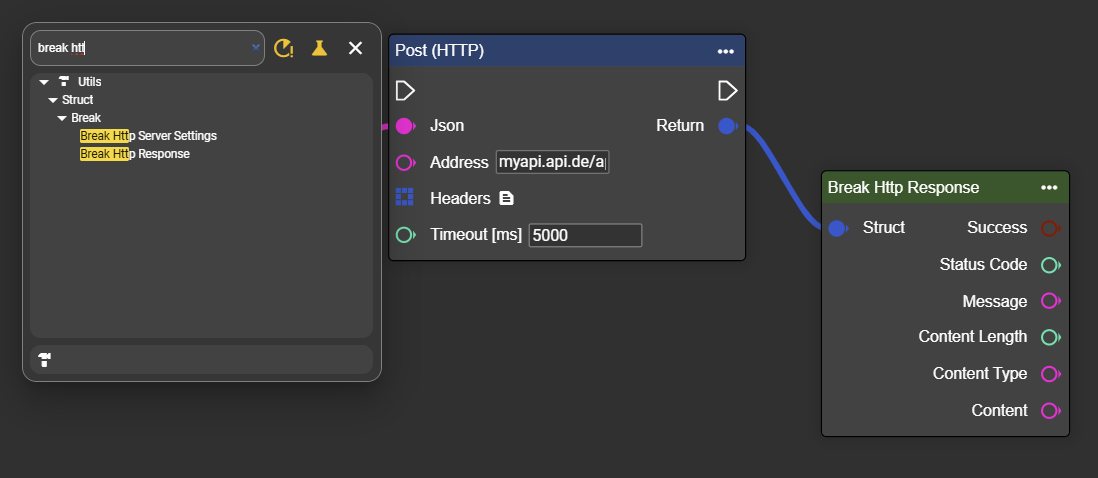Close the node search panel
The image size is (1098, 478).
[x=355, y=48]
